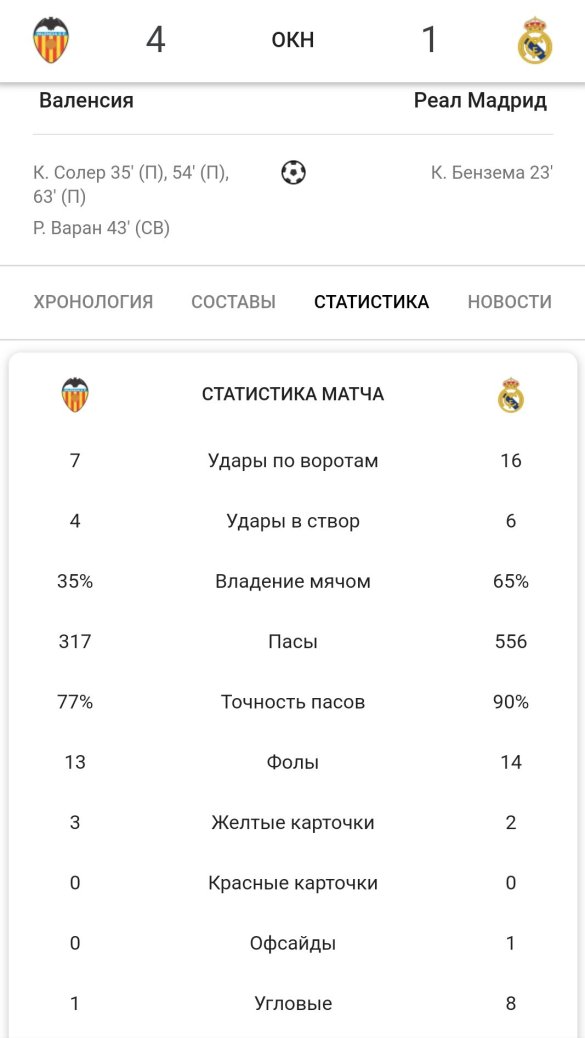The image size is (585, 1038).
Task: Tap the ОКН match status label
Action: point(292,40)
